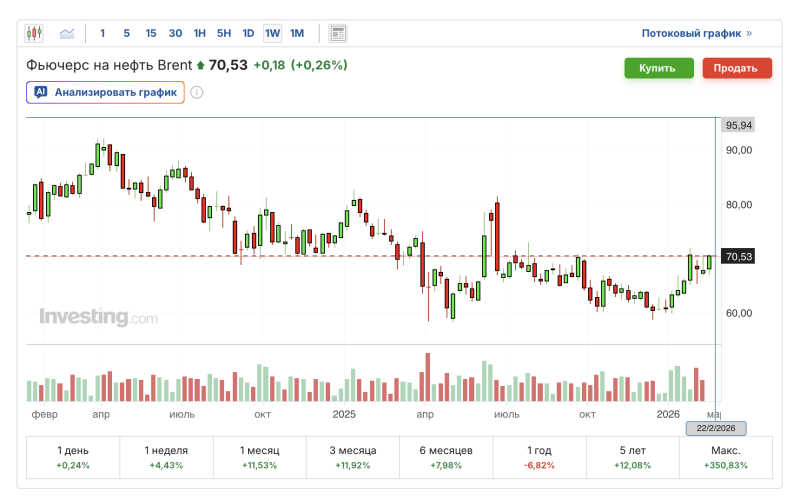Choose the 30 minute interval

[175, 33]
